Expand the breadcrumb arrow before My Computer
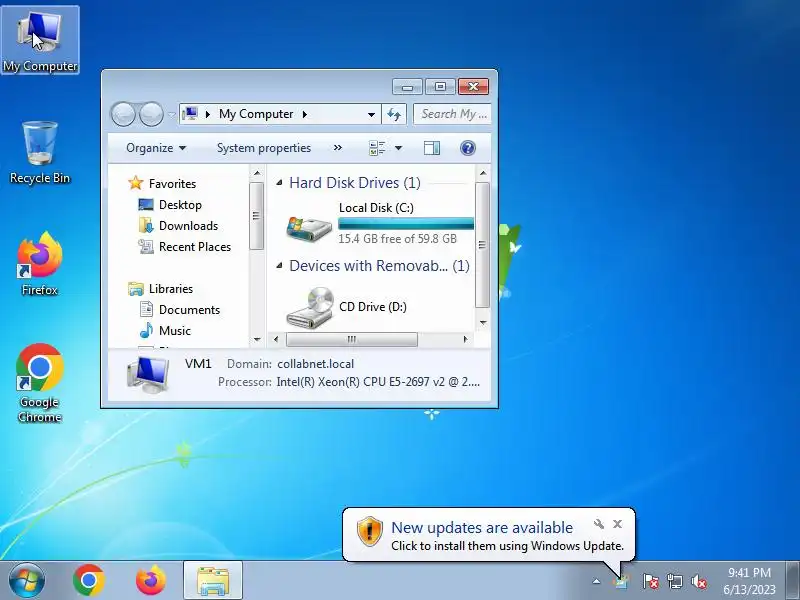Viewport: 800px width, 600px height. click(x=208, y=114)
